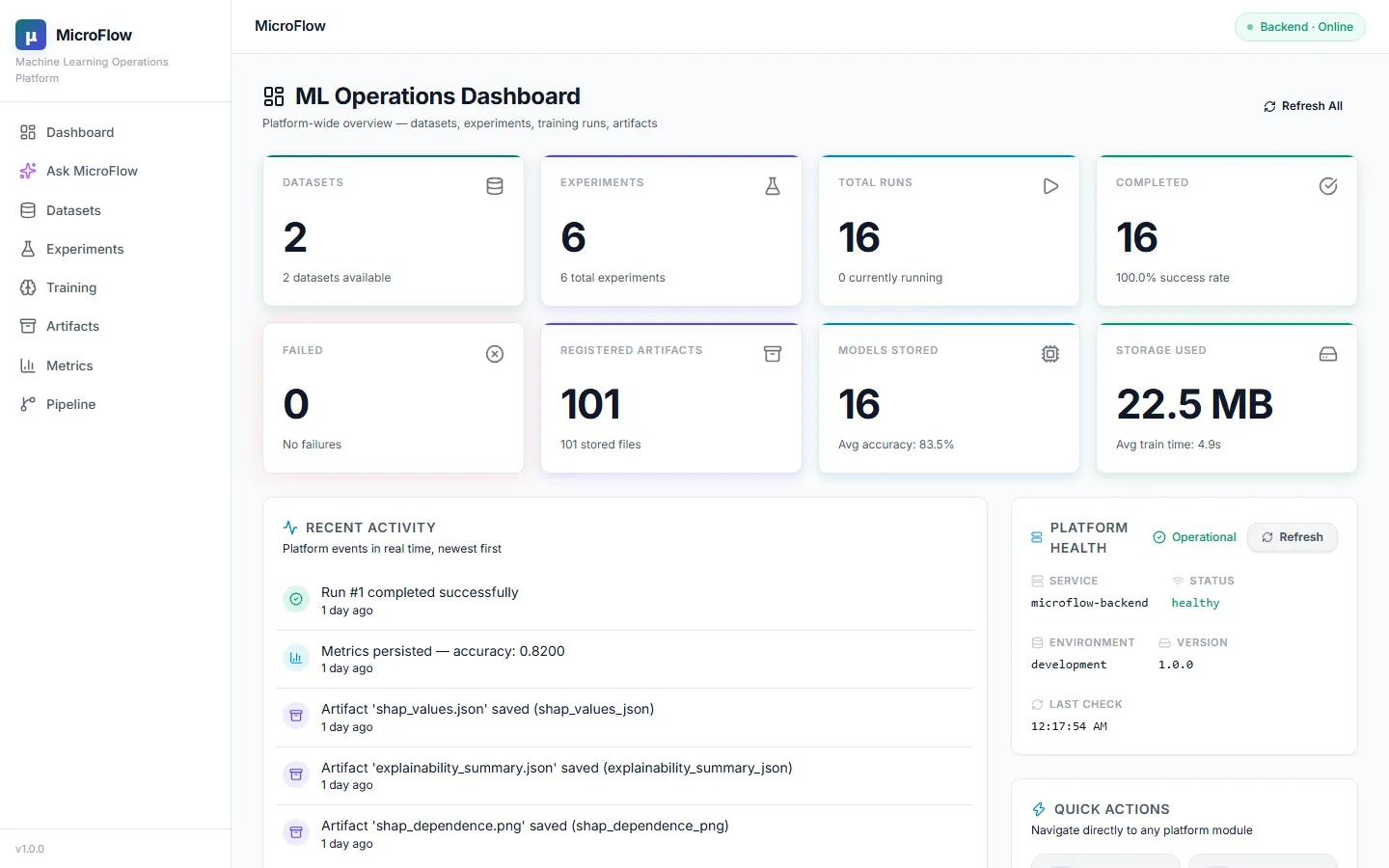Click the '22.5 MB' storage used value
1389x868 pixels.
click(1194, 404)
